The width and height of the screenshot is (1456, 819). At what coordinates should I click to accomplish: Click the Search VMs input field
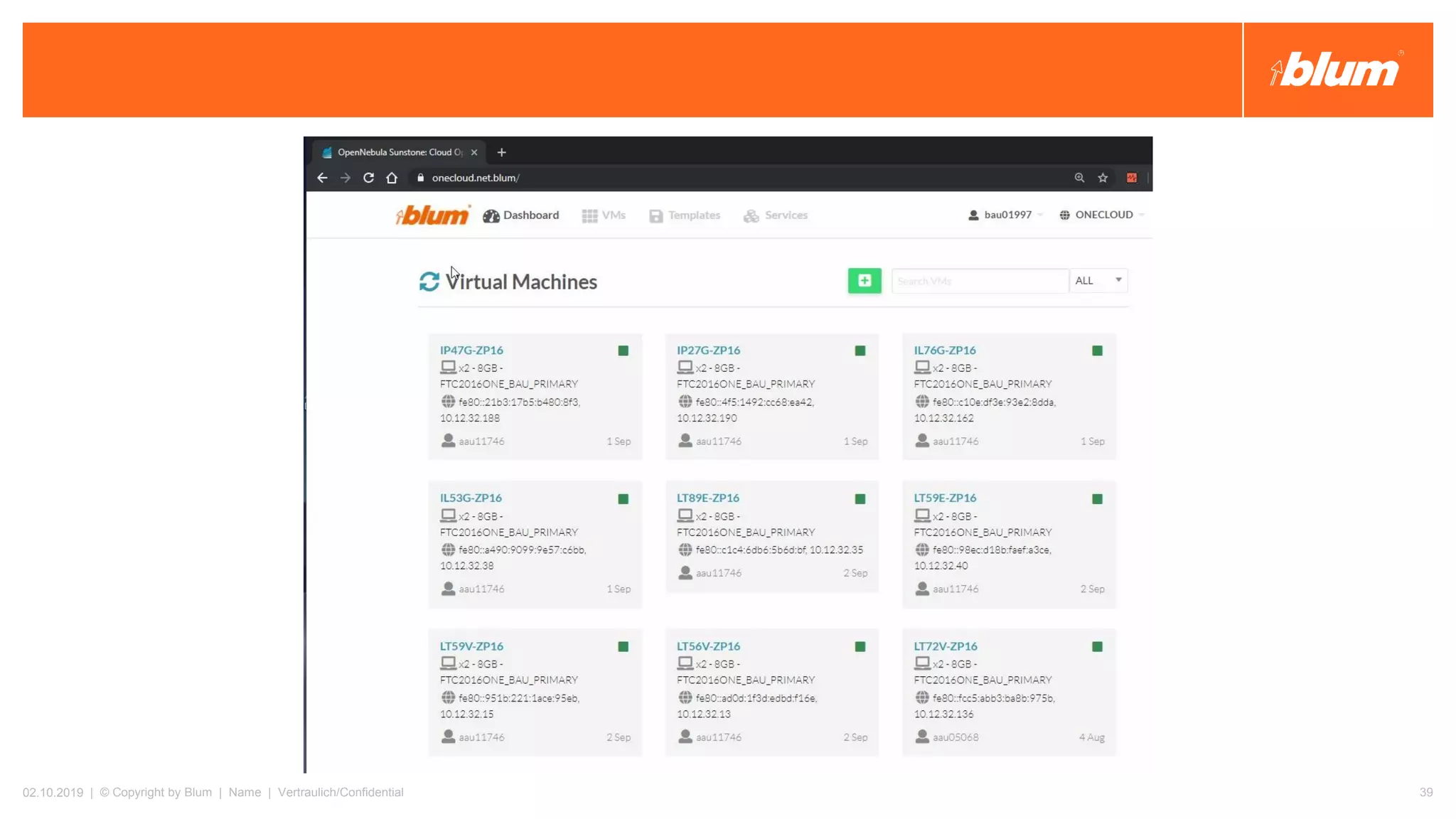[x=979, y=281]
